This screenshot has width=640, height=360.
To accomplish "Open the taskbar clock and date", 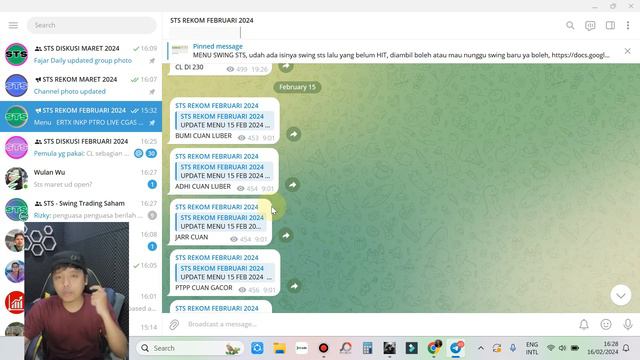I will (x=603, y=348).
